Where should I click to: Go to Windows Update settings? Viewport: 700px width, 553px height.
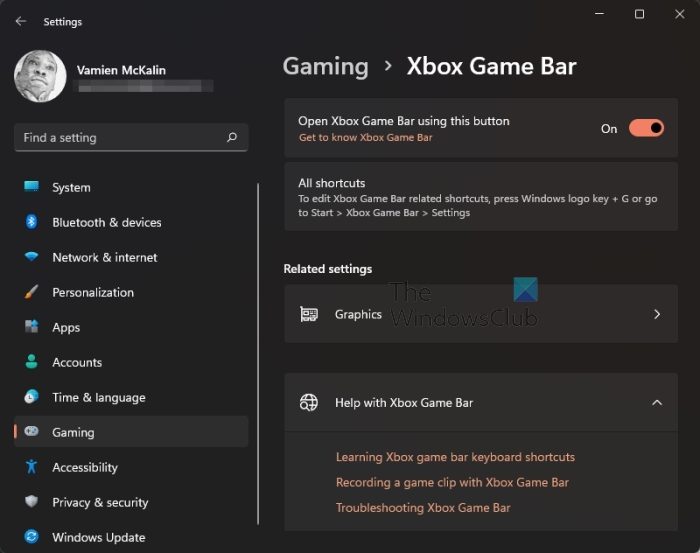click(x=131, y=537)
